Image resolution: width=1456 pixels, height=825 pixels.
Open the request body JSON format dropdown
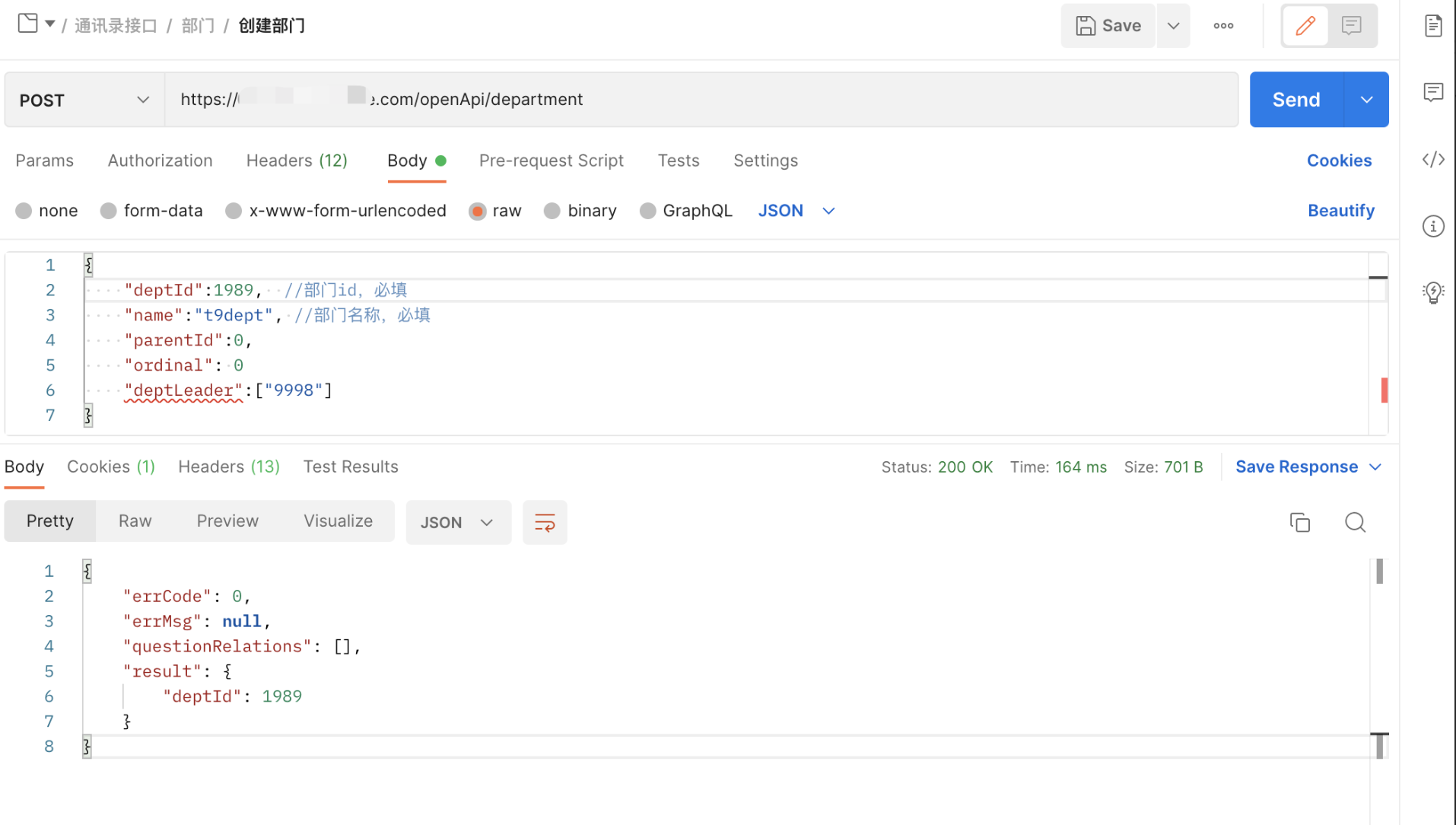(796, 211)
